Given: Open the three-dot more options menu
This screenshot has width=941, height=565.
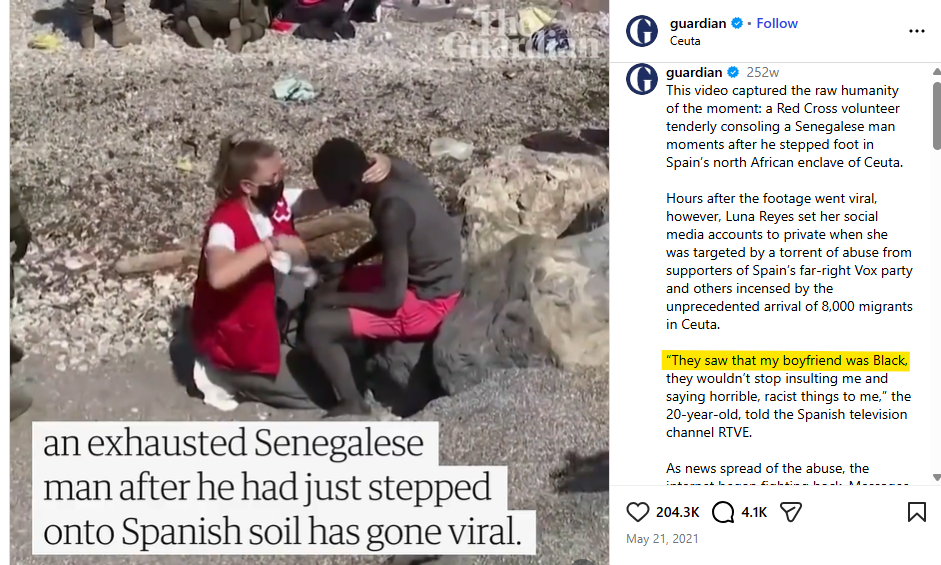Looking at the screenshot, I should [x=916, y=31].
